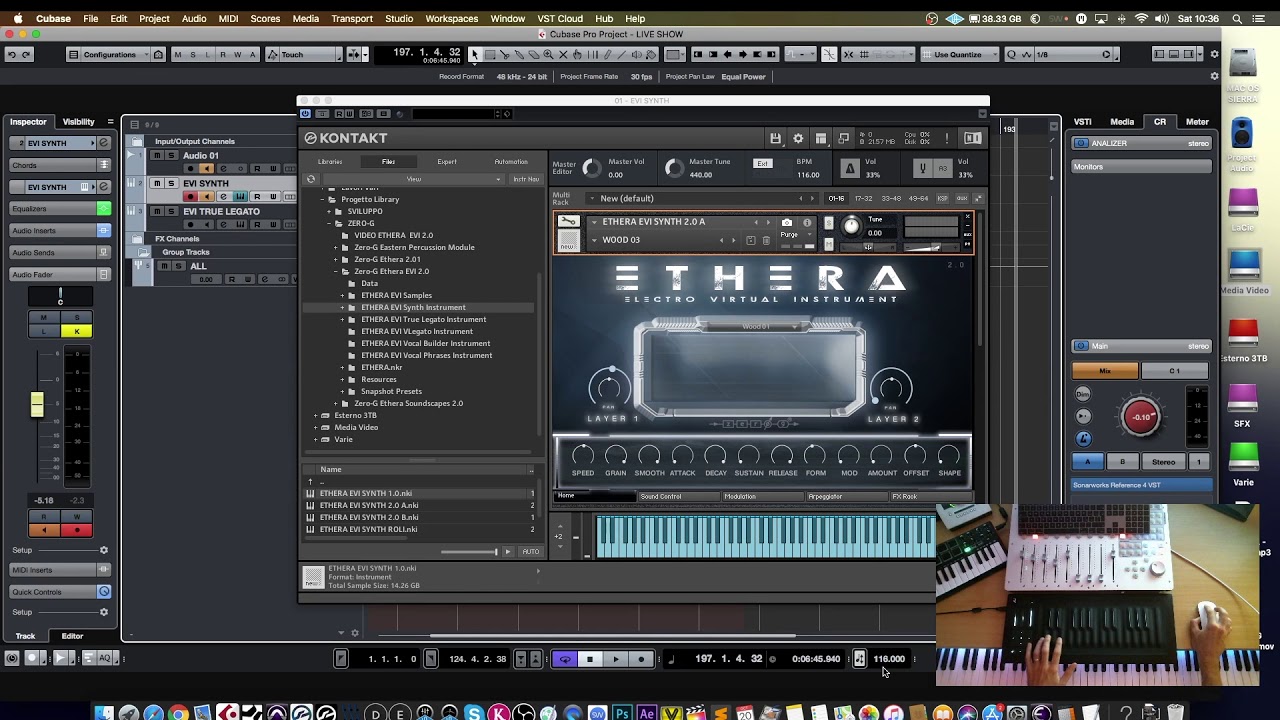
Task: Click the Instr Nav button
Action: click(x=526, y=179)
